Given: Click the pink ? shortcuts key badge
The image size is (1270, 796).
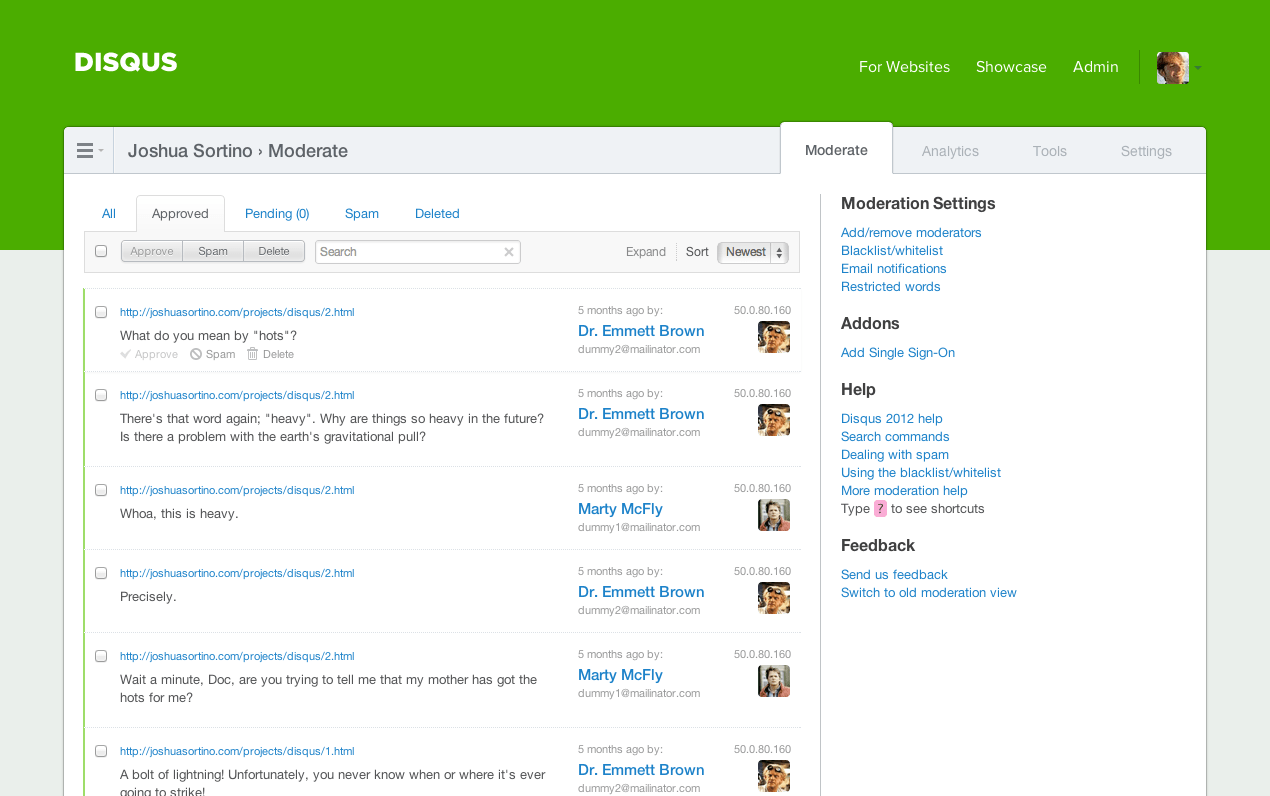Looking at the screenshot, I should (880, 508).
